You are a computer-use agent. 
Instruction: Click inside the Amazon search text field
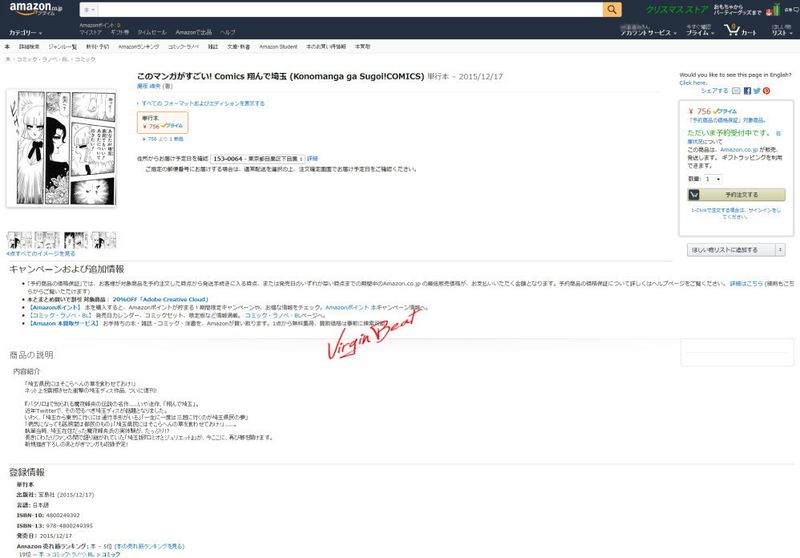click(x=351, y=10)
